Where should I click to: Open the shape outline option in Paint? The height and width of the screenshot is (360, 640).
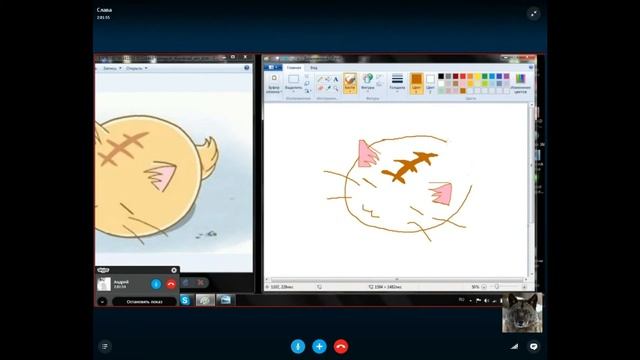click(378, 77)
